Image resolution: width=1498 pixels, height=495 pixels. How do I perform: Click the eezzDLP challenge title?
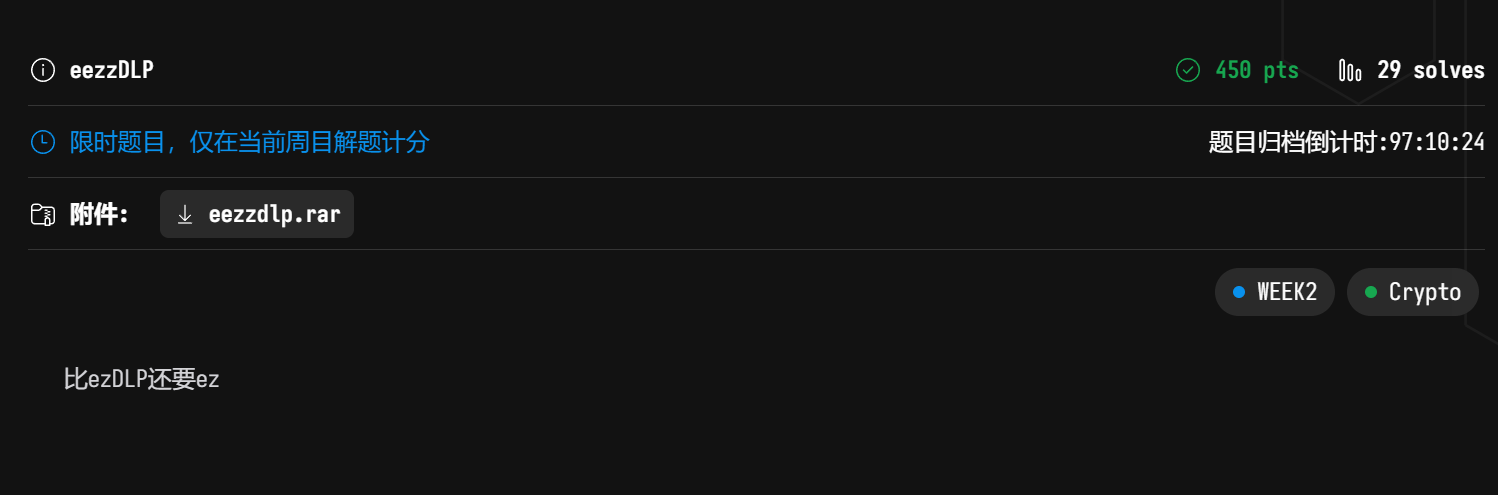(112, 70)
